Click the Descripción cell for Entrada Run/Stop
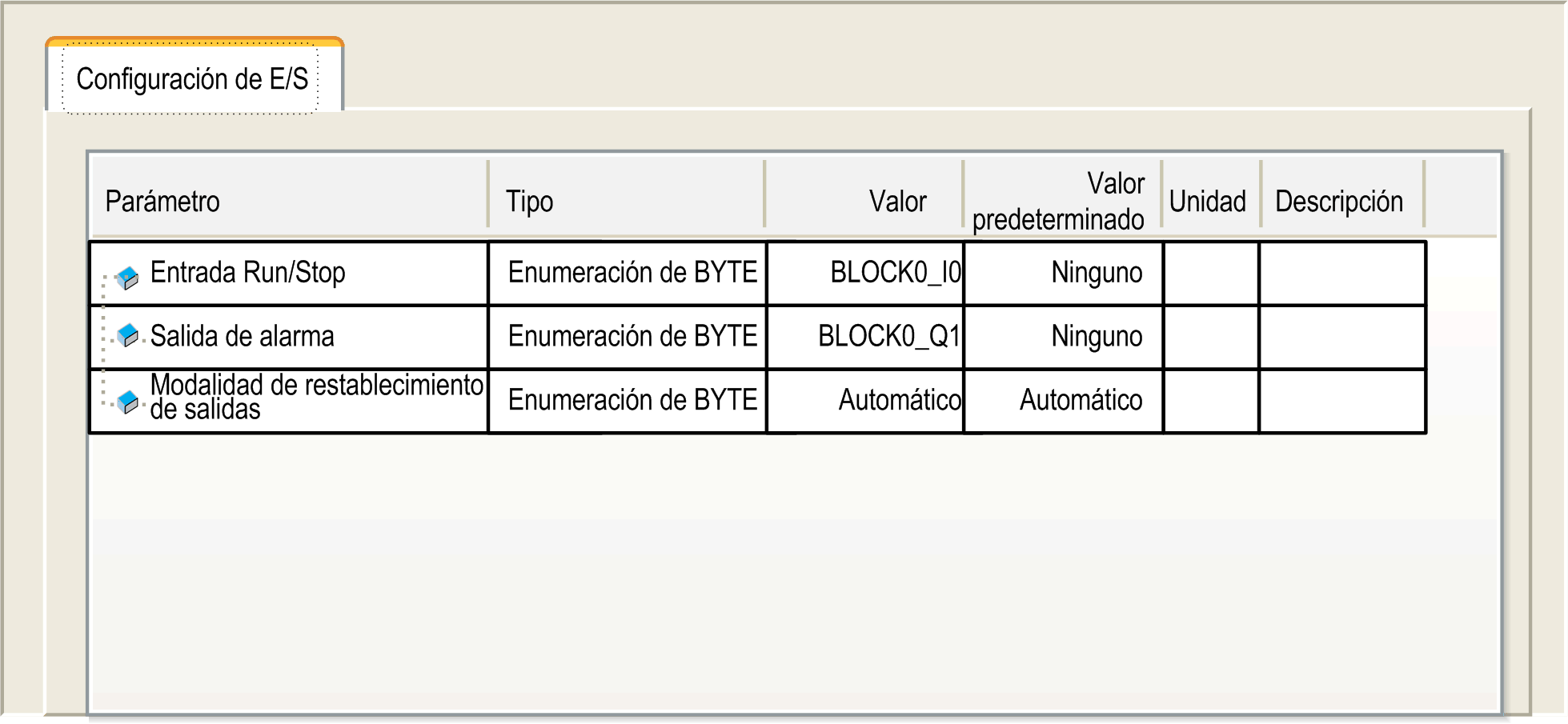The image size is (1568, 724). [x=1342, y=273]
